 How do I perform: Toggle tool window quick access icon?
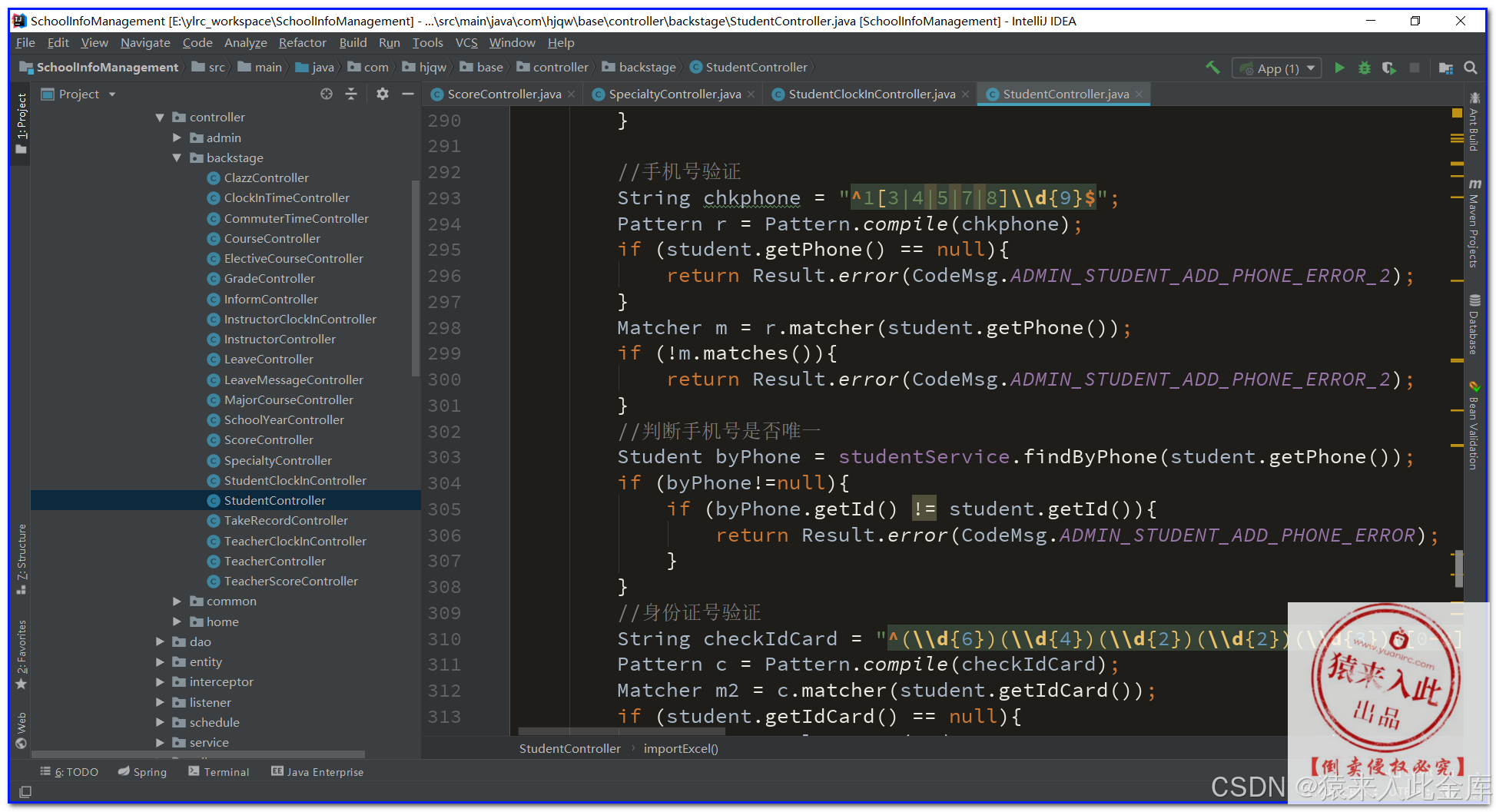(x=25, y=791)
